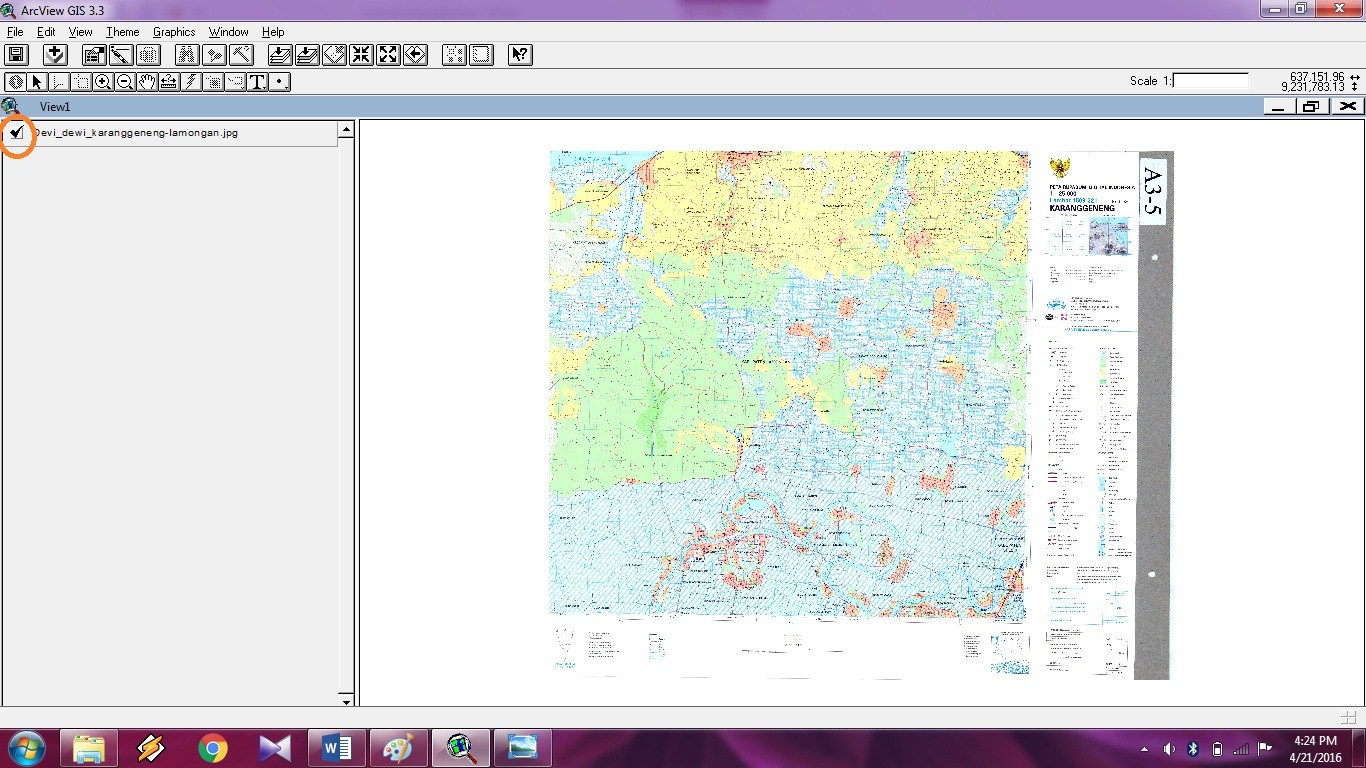Screen dimensions: 1366x768
Task: Open Winamp from the taskbar
Action: point(151,748)
